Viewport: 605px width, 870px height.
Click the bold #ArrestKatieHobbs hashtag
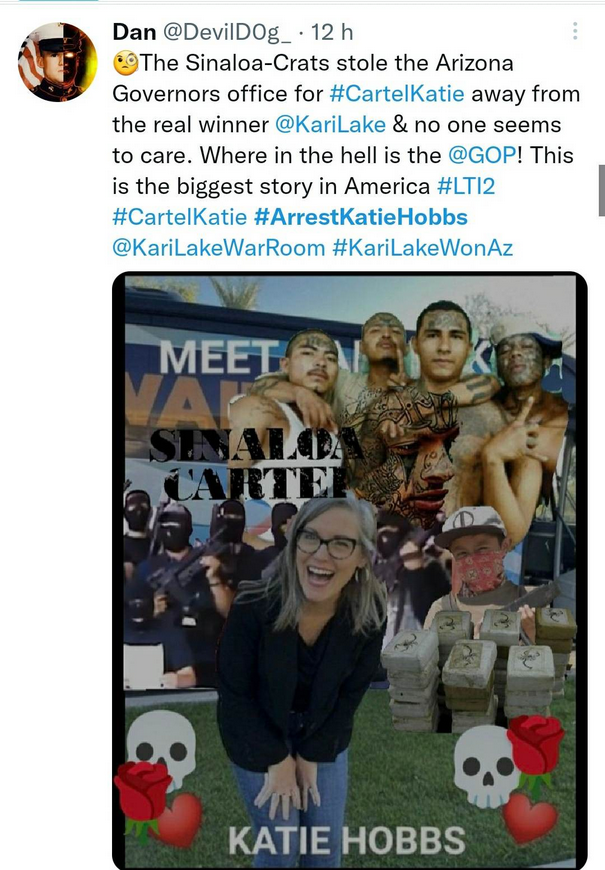click(361, 217)
